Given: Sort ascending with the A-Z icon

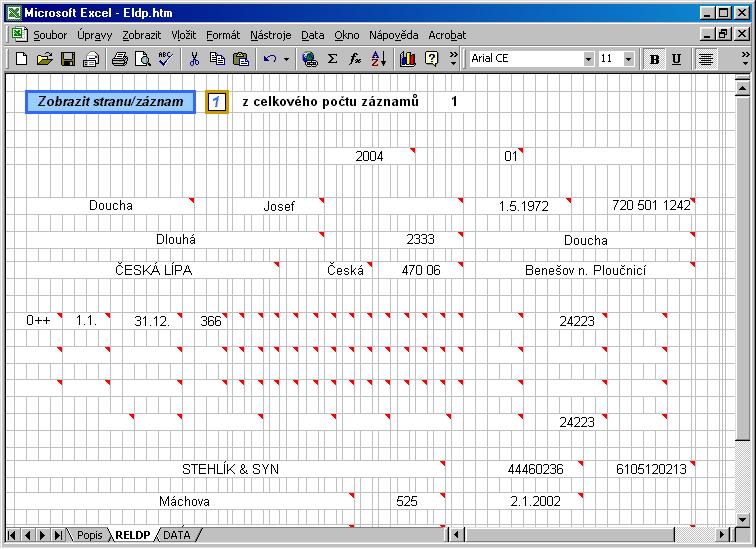Looking at the screenshot, I should (x=379, y=59).
